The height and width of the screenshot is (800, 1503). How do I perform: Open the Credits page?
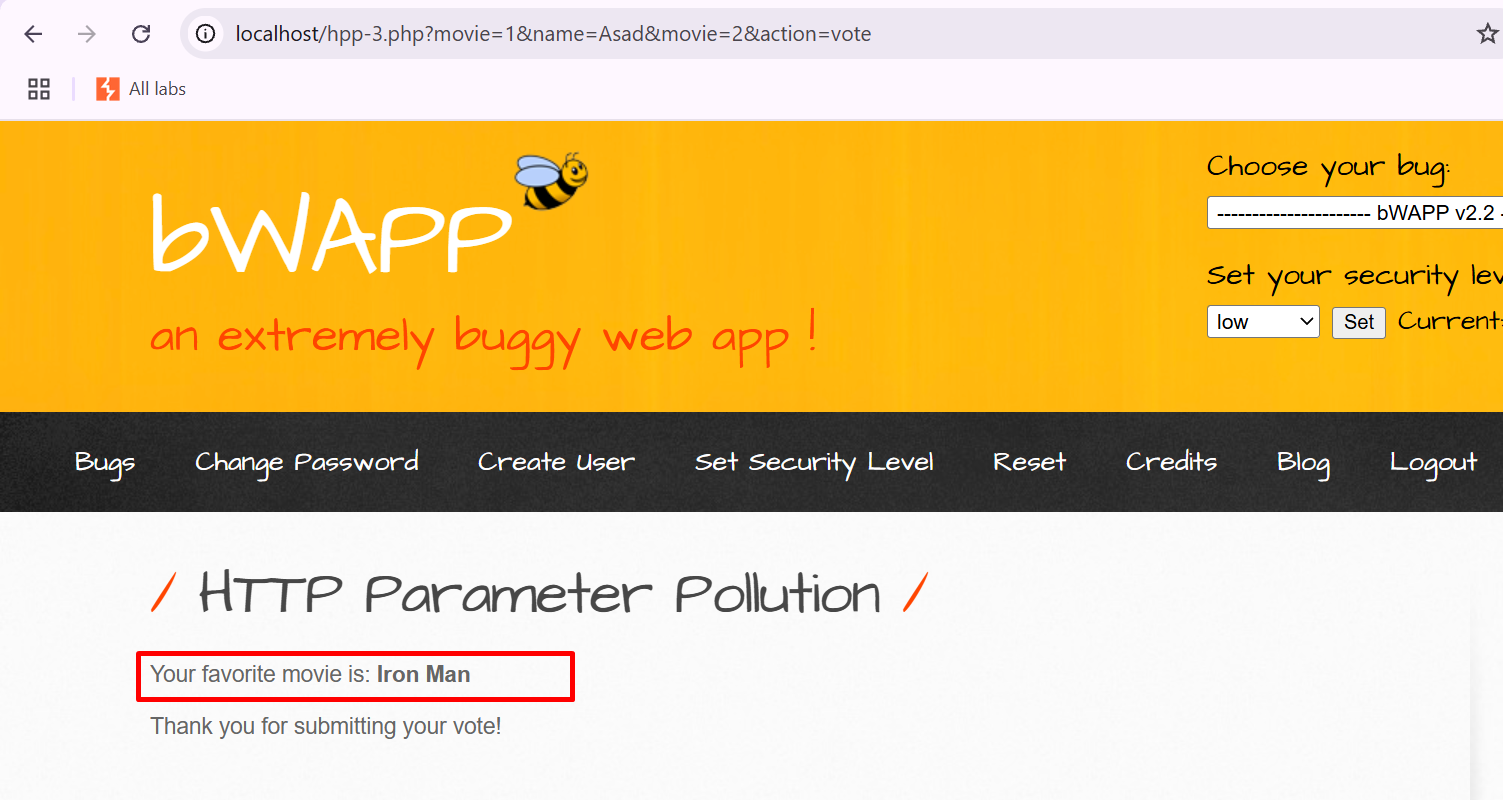point(1171,462)
